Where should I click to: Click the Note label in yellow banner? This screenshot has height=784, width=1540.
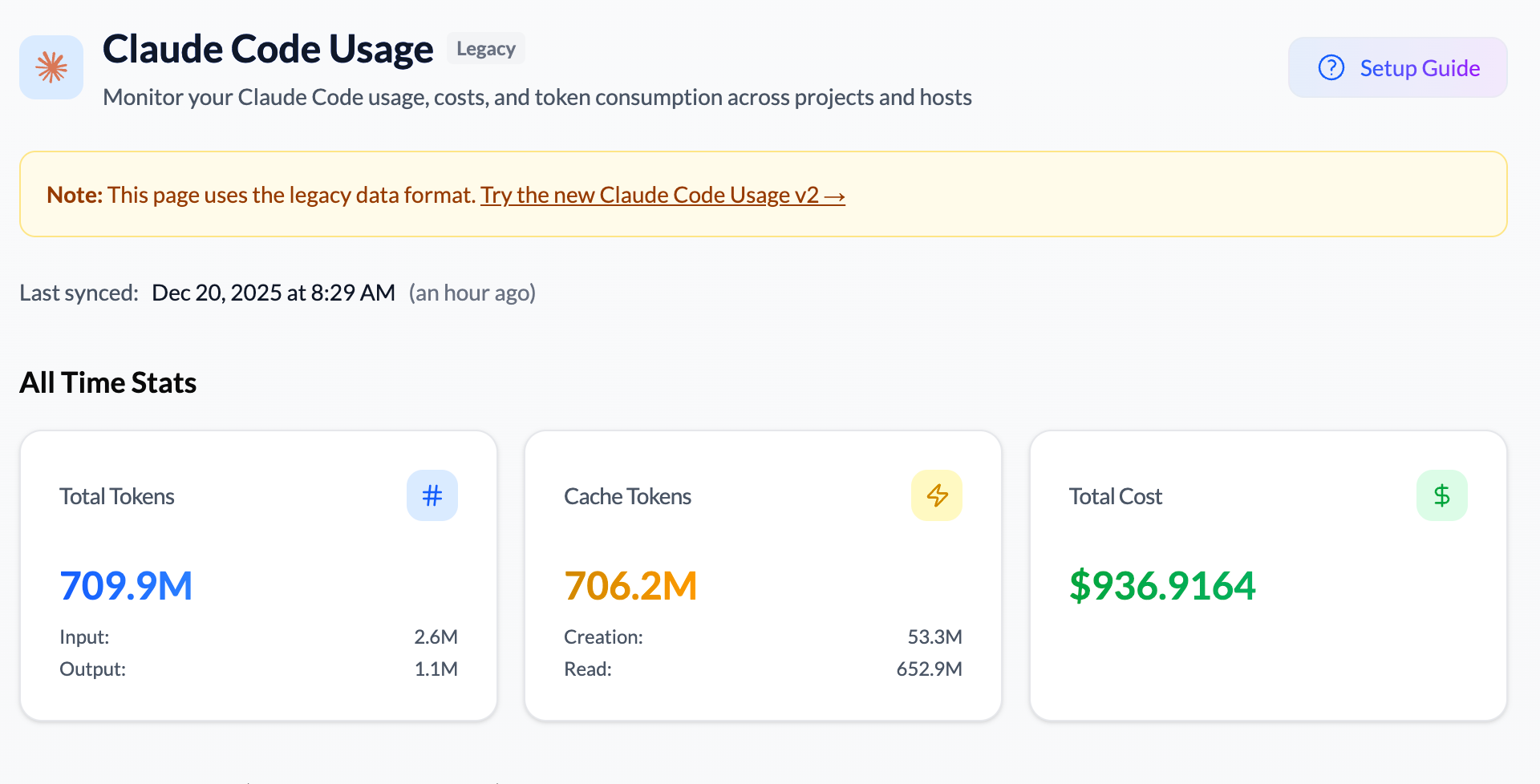[74, 195]
